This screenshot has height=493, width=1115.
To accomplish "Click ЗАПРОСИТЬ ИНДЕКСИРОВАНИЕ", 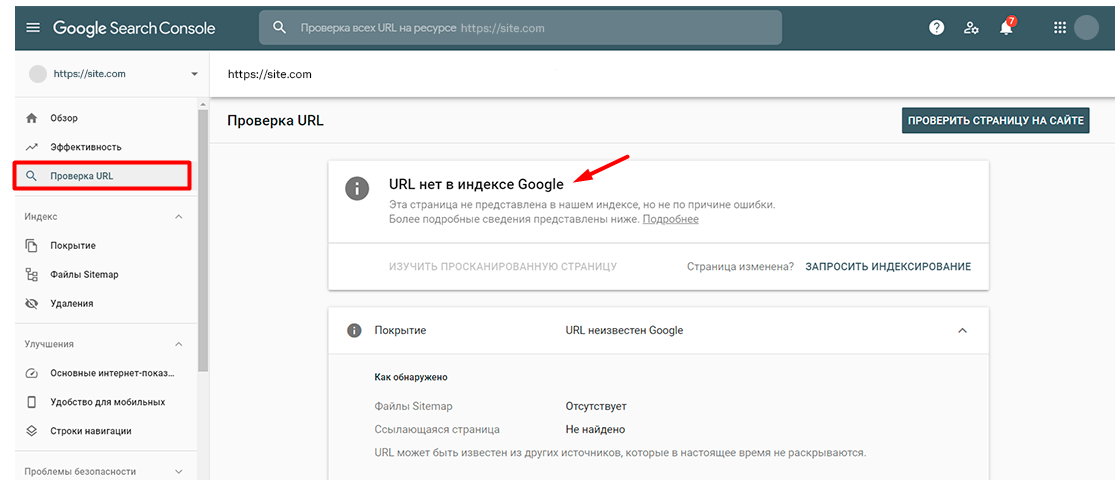I will pyautogui.click(x=888, y=267).
